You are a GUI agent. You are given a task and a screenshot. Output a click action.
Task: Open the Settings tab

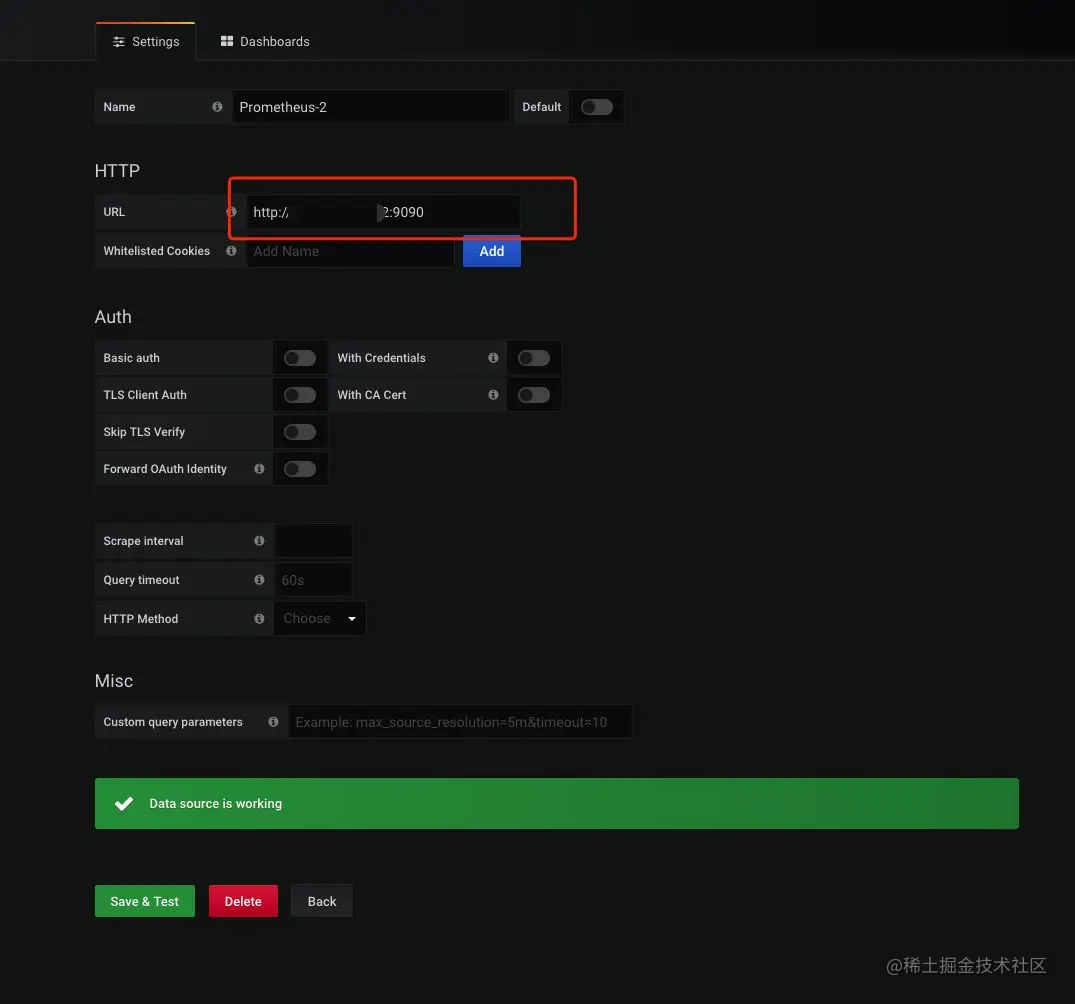[x=145, y=42]
